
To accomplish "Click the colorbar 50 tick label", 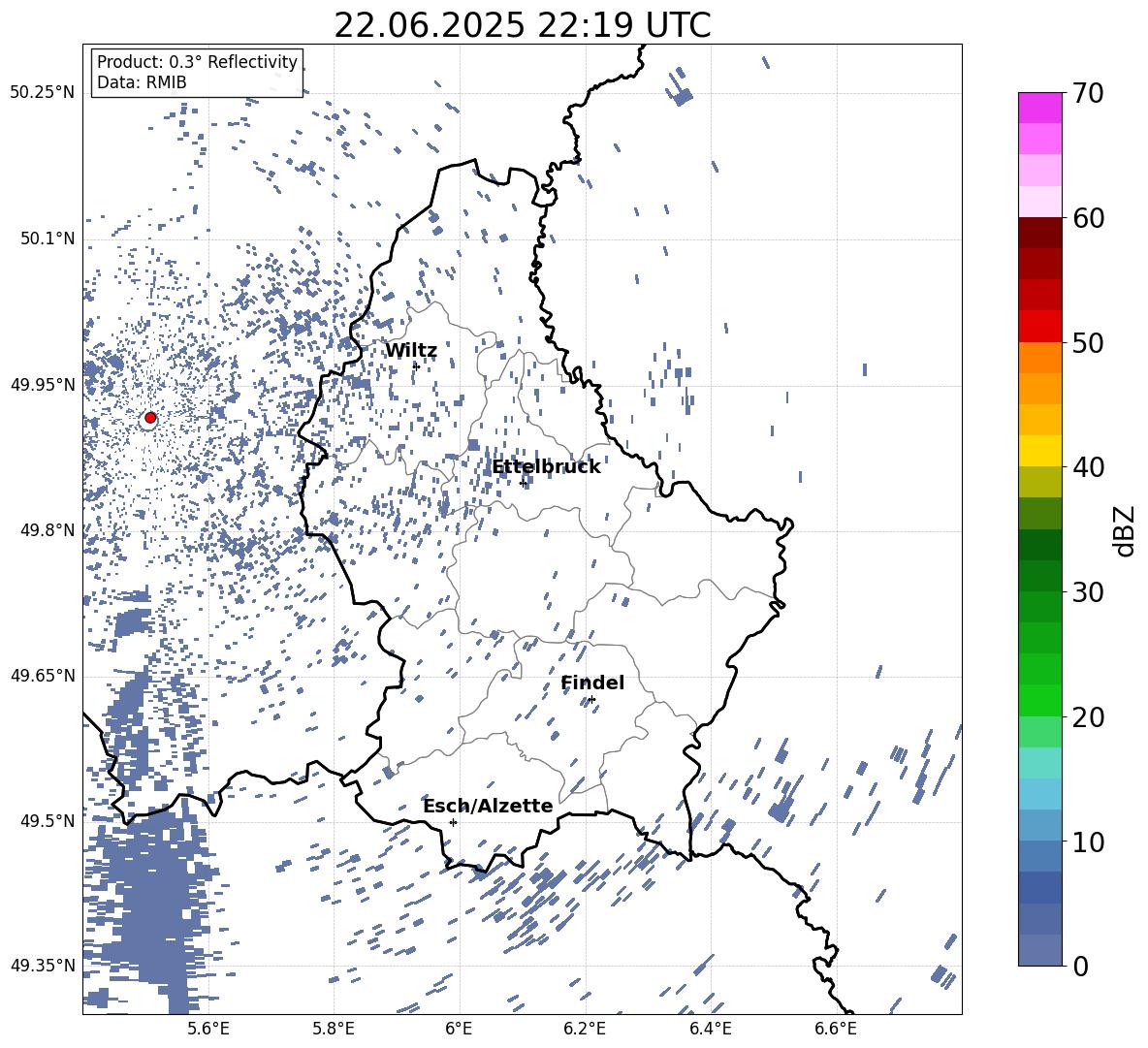I will 1088,342.
